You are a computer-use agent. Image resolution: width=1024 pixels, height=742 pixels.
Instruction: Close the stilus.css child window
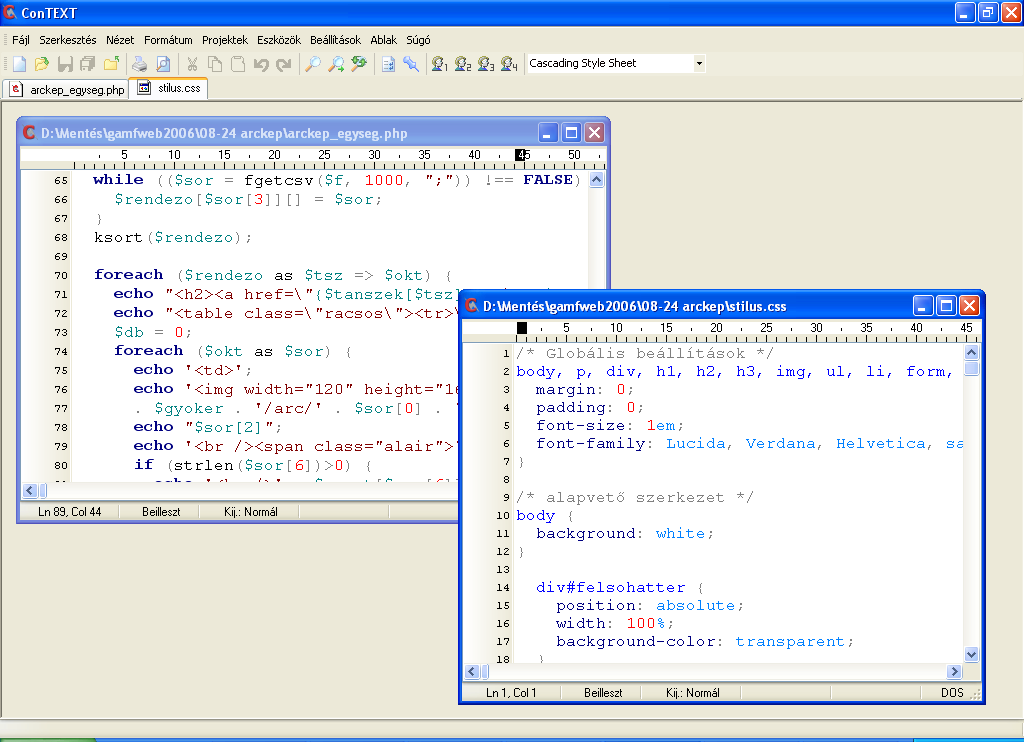coord(969,306)
